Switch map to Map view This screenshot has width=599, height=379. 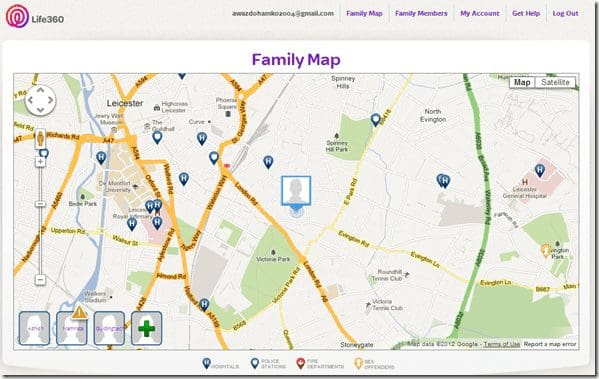522,82
